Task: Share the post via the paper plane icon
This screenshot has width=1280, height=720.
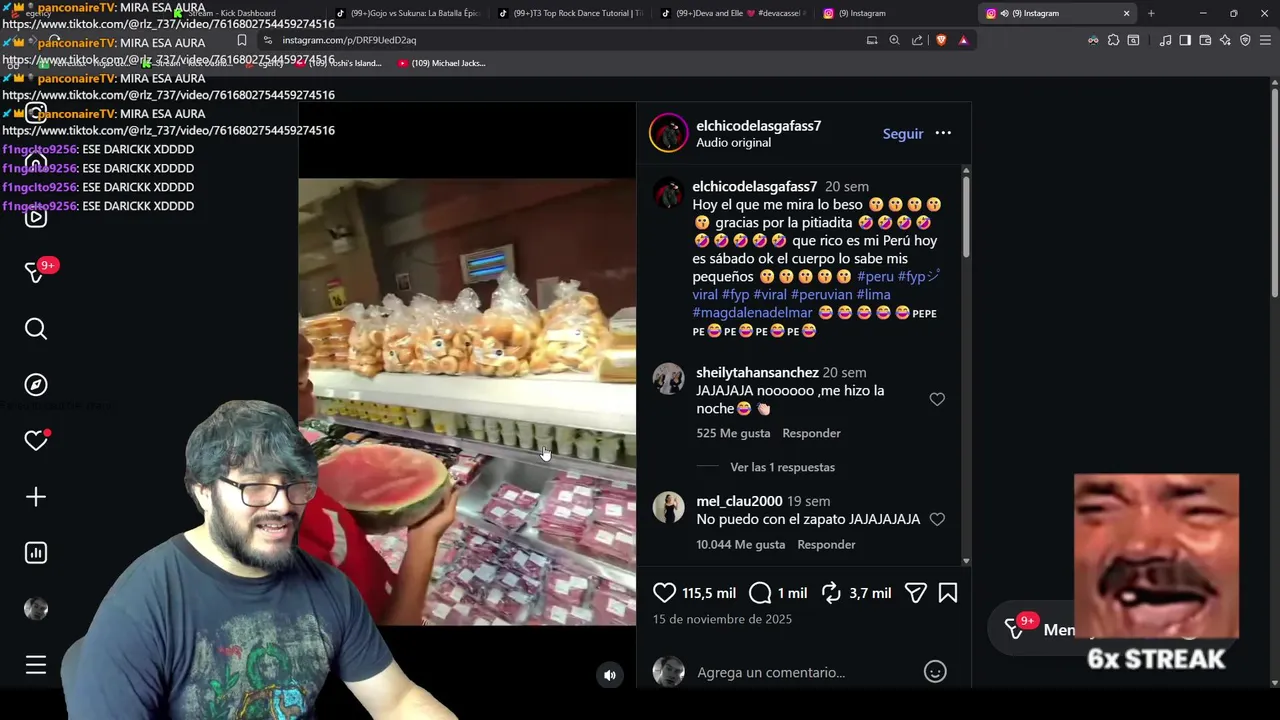Action: [x=915, y=593]
